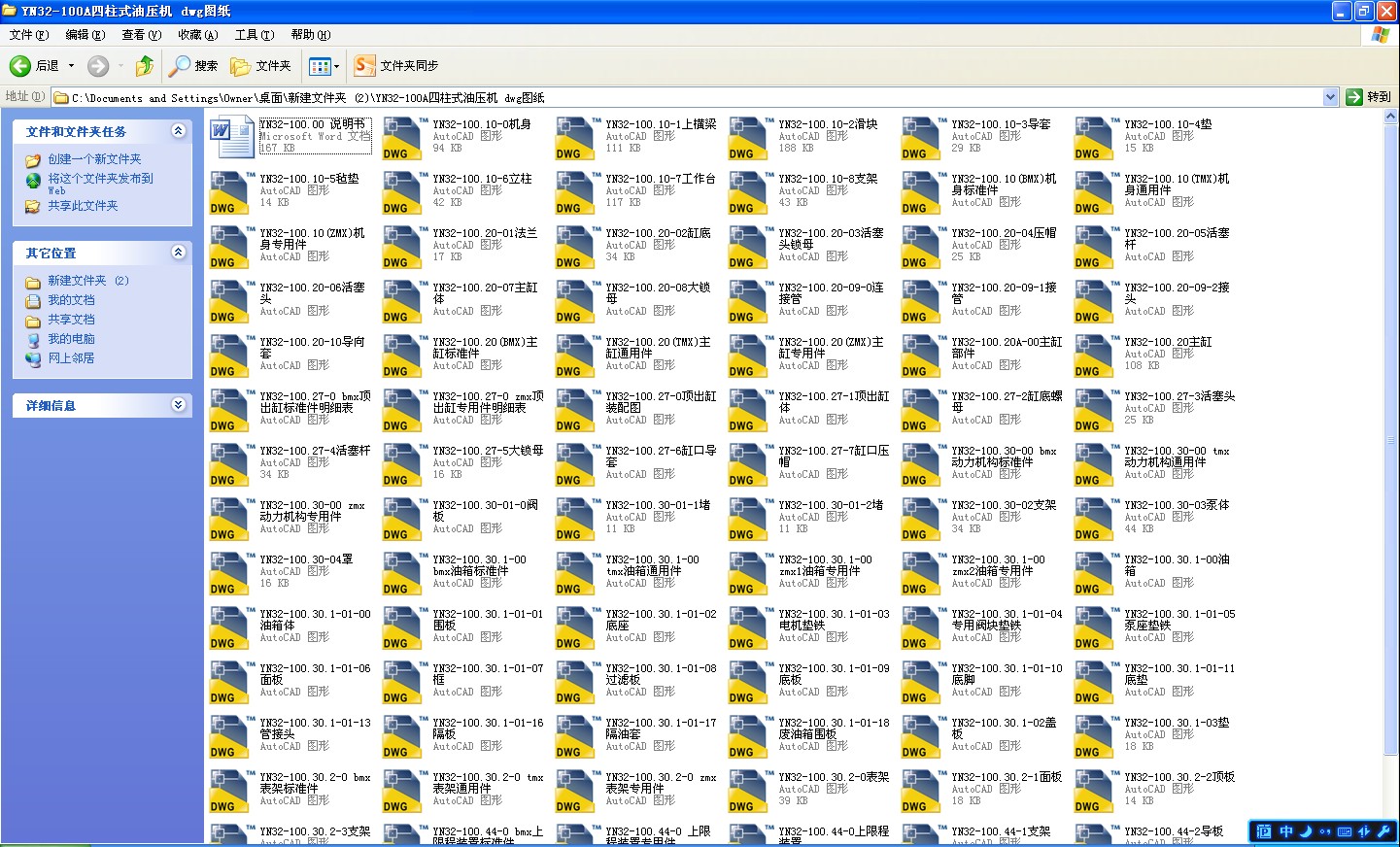Open the 工具 (Tools) menu
Viewport: 1400px width, 847px height.
point(254,34)
